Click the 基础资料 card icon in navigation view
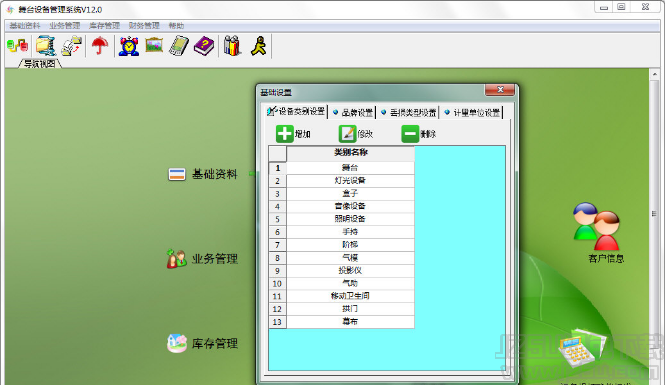The image size is (665, 385). coord(177,174)
